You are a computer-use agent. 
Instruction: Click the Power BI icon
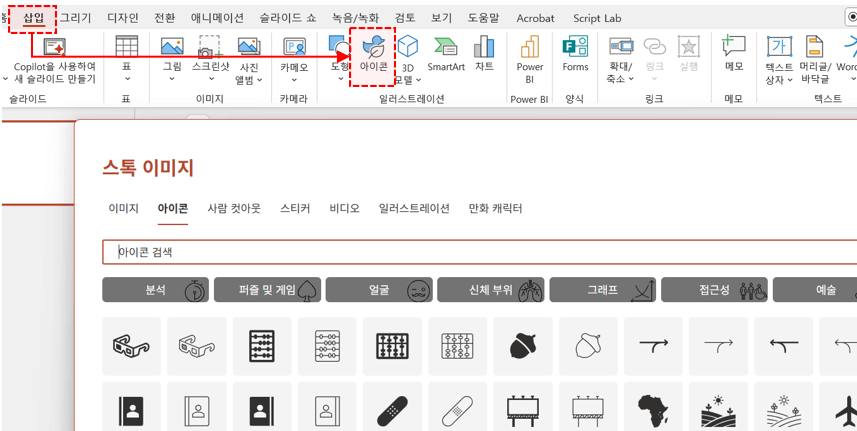[530, 46]
